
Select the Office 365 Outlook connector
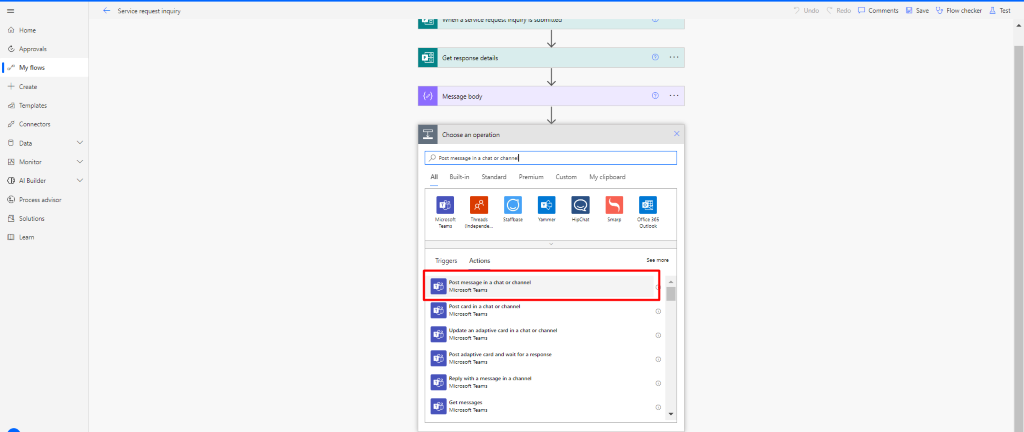tap(648, 205)
